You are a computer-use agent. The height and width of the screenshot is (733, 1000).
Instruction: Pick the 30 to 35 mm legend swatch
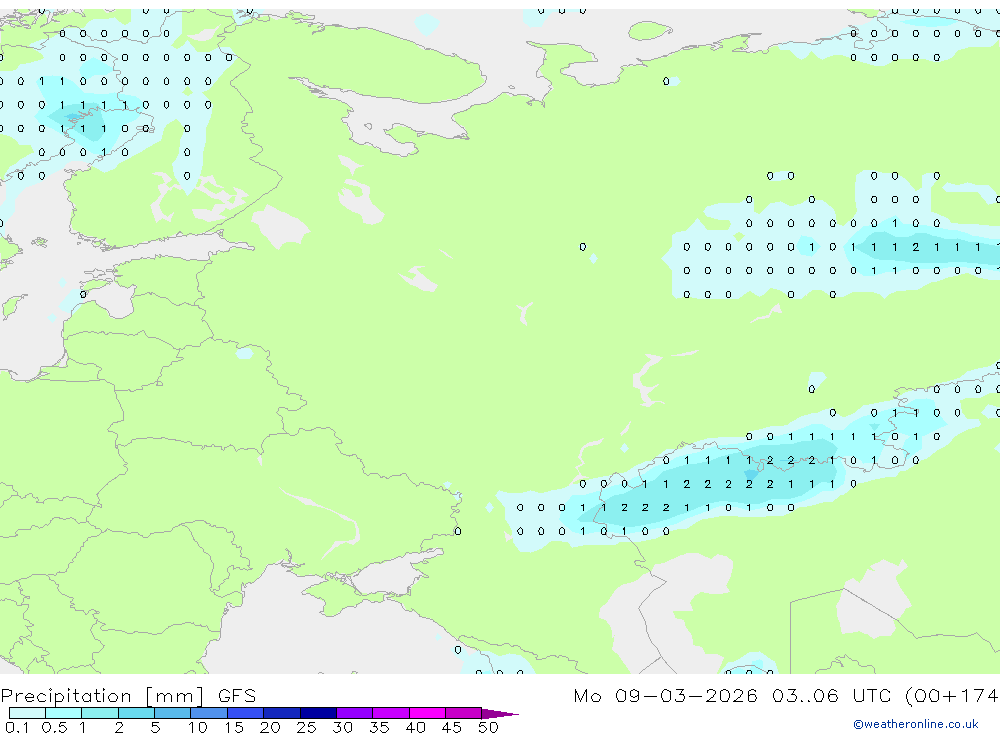355,713
